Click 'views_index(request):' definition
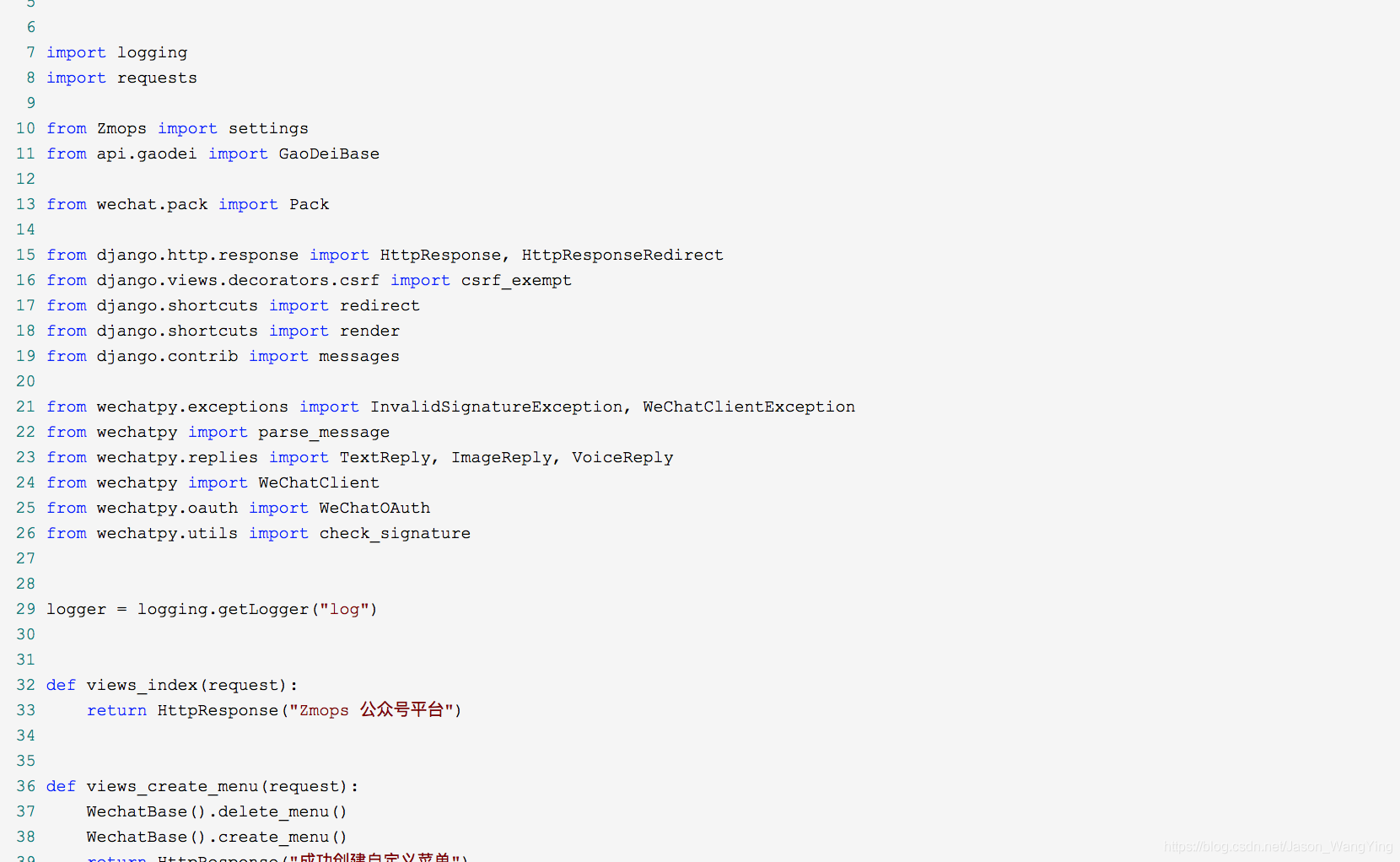1400x862 pixels. (192, 685)
